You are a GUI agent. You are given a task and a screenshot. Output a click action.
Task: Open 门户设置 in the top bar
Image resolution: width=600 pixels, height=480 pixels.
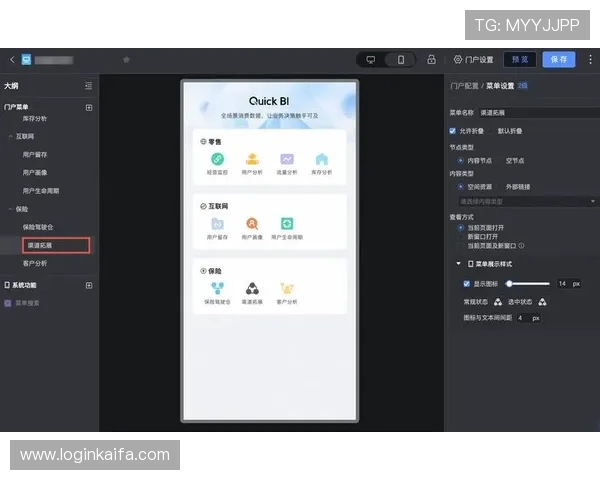click(474, 60)
